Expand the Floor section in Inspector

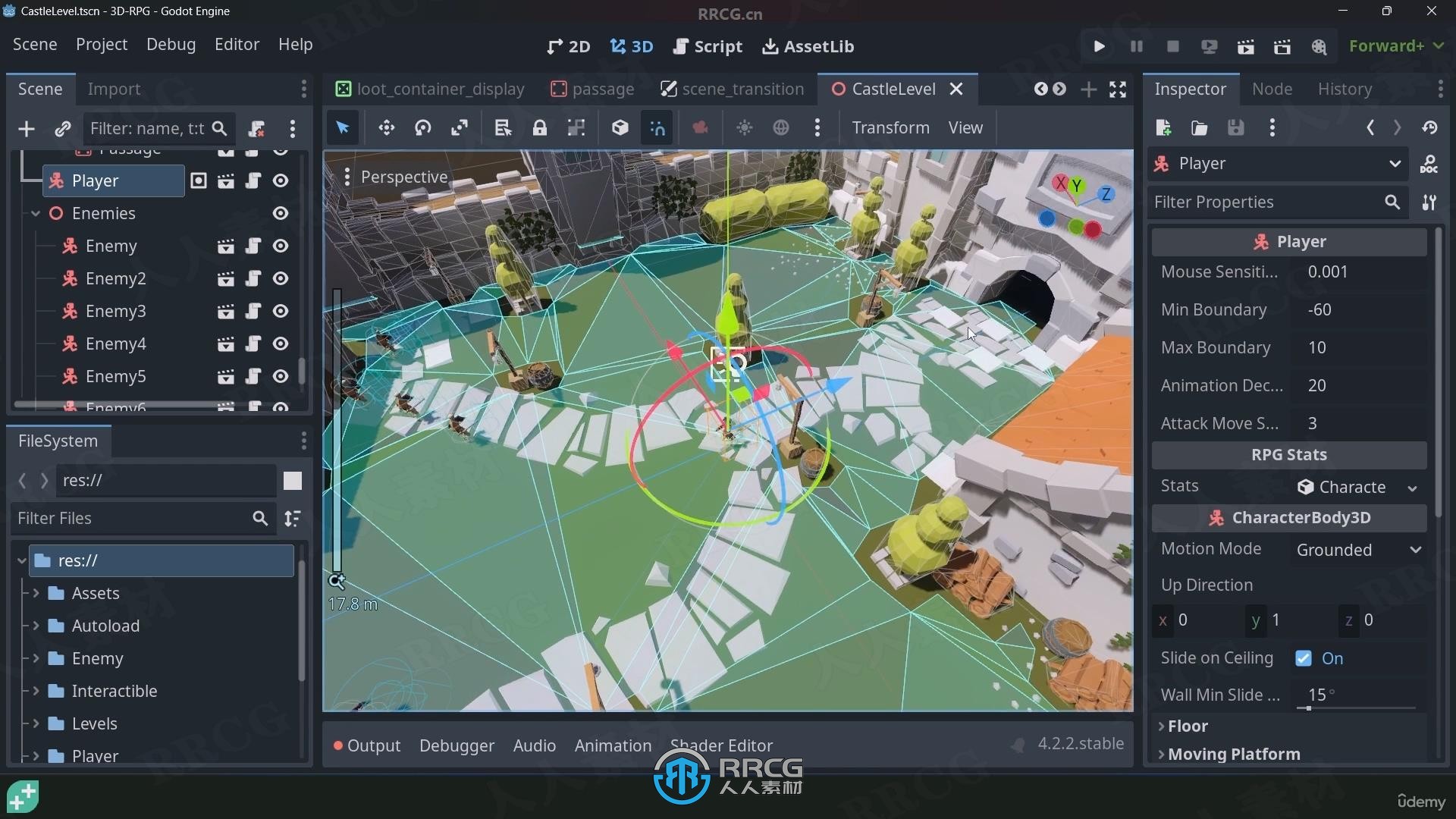pos(1188,725)
